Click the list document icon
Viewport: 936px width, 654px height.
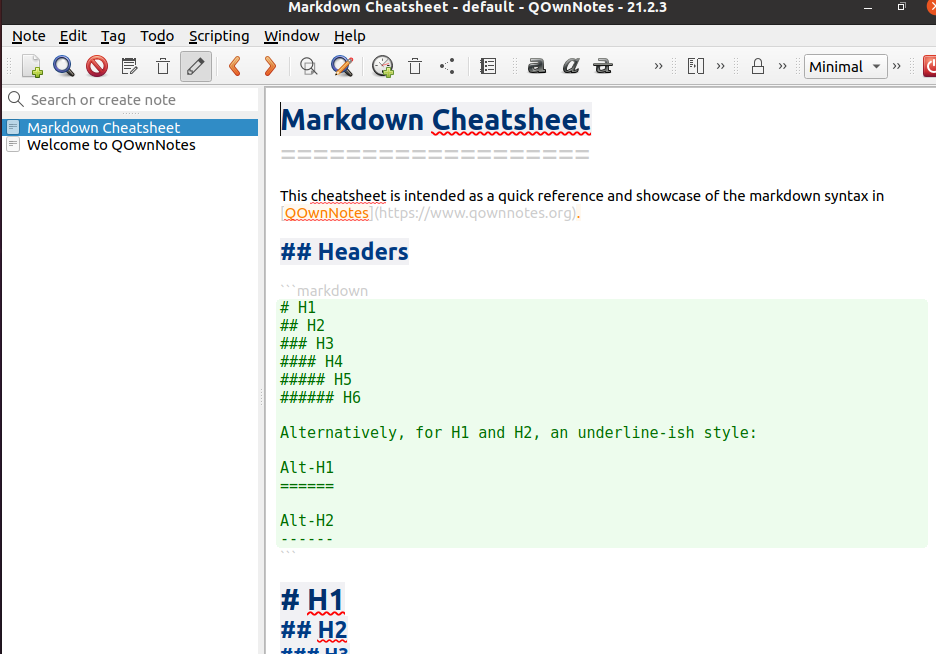click(x=488, y=66)
